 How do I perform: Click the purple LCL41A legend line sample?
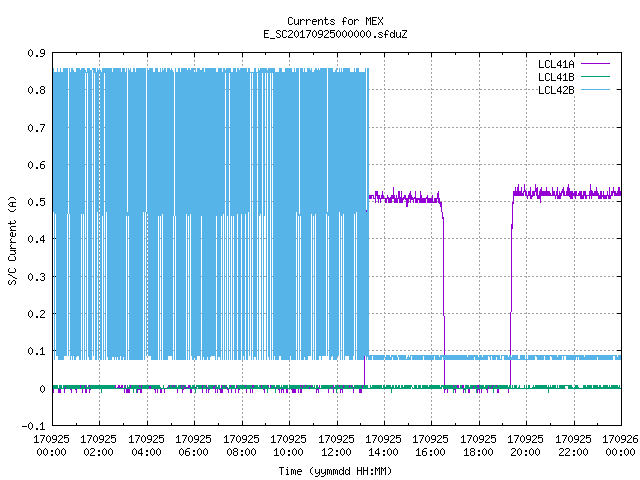pos(595,64)
